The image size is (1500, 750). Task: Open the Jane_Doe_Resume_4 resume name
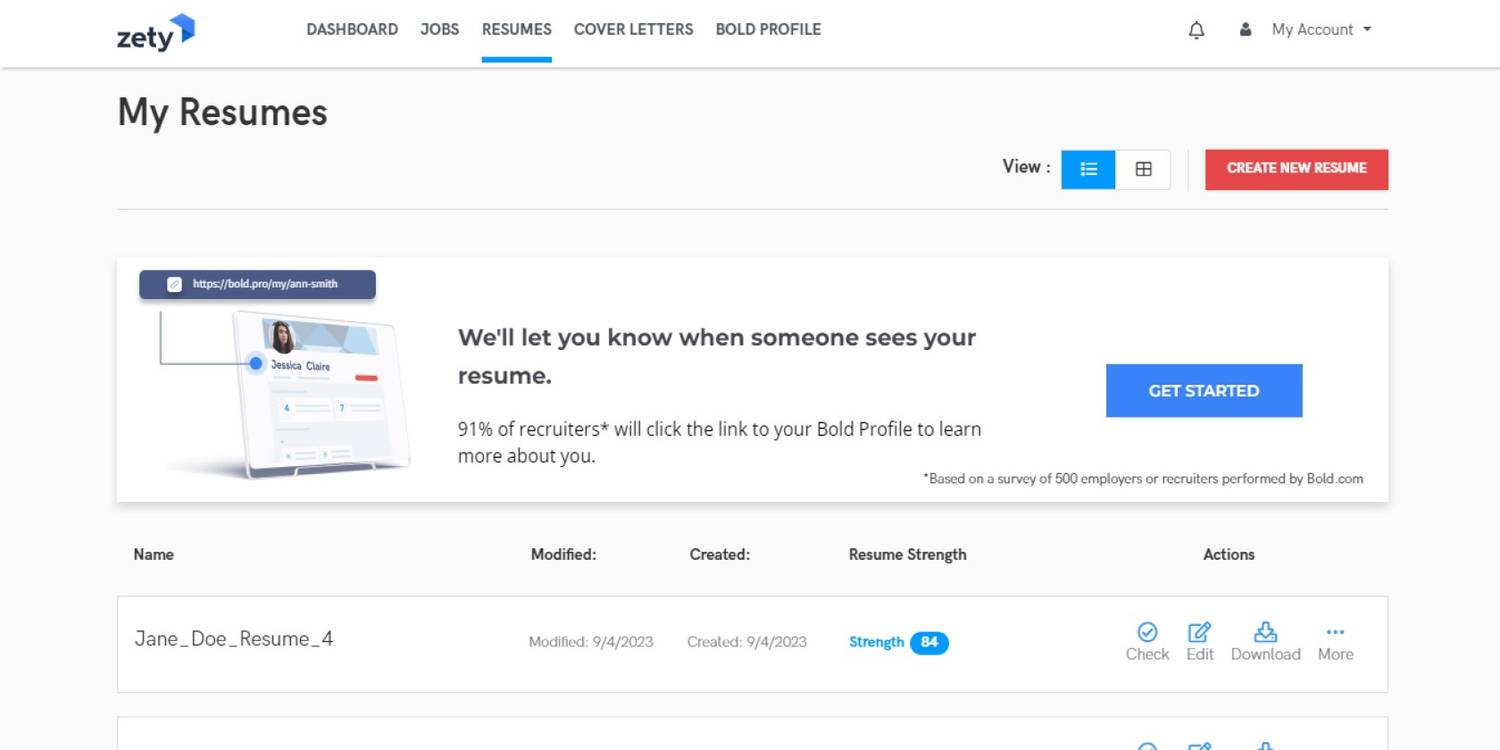pos(234,639)
